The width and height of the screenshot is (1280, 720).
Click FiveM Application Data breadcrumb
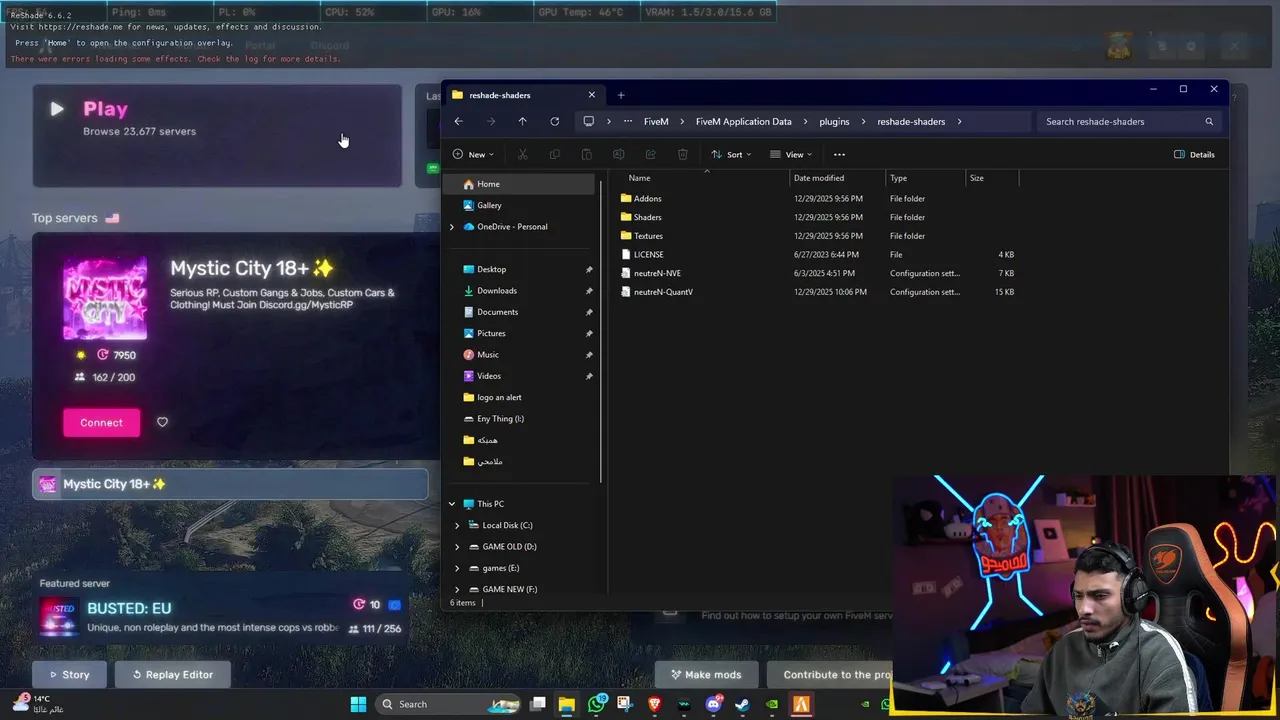point(743,122)
